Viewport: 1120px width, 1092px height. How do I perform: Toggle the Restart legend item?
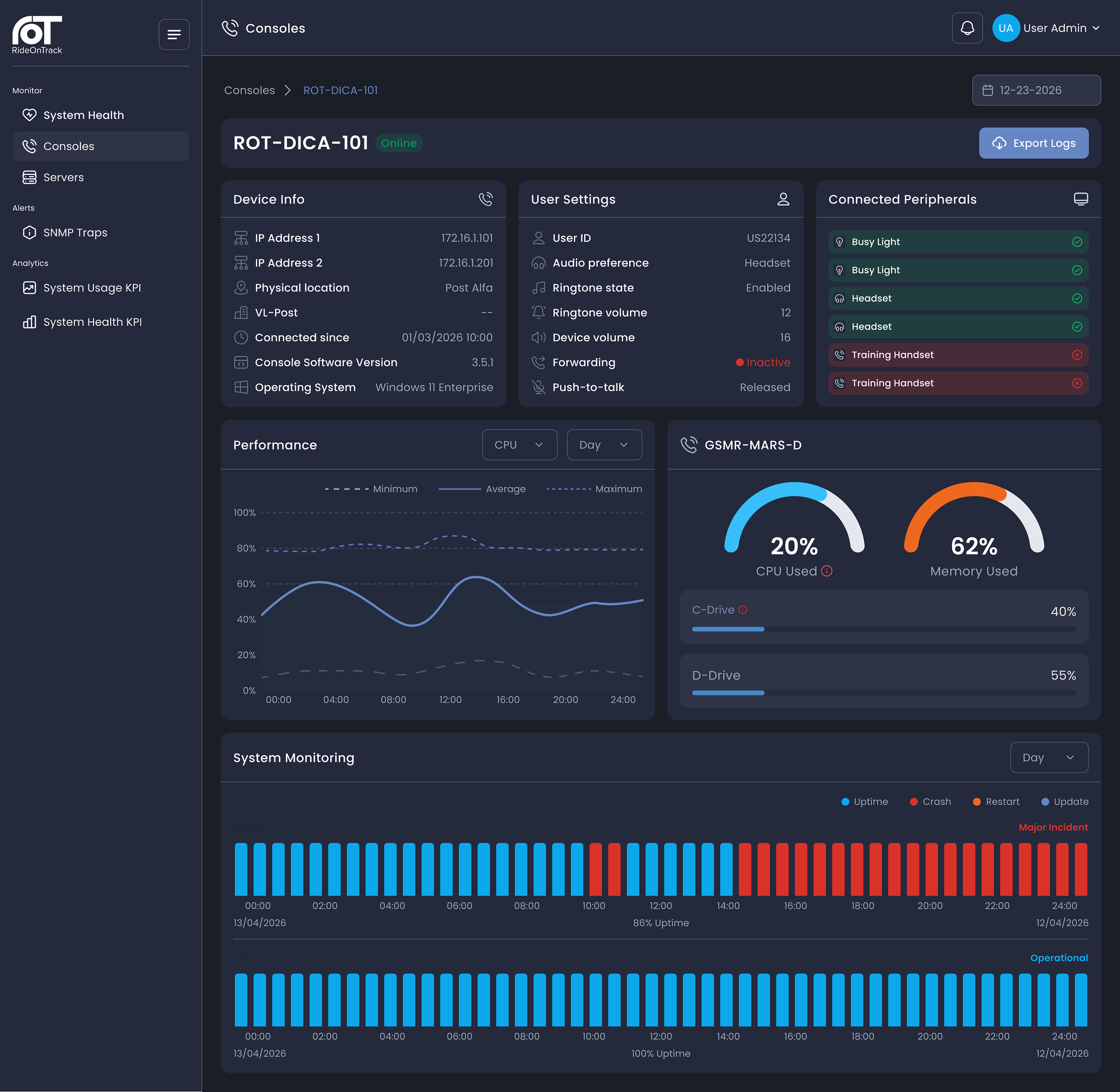click(x=996, y=801)
